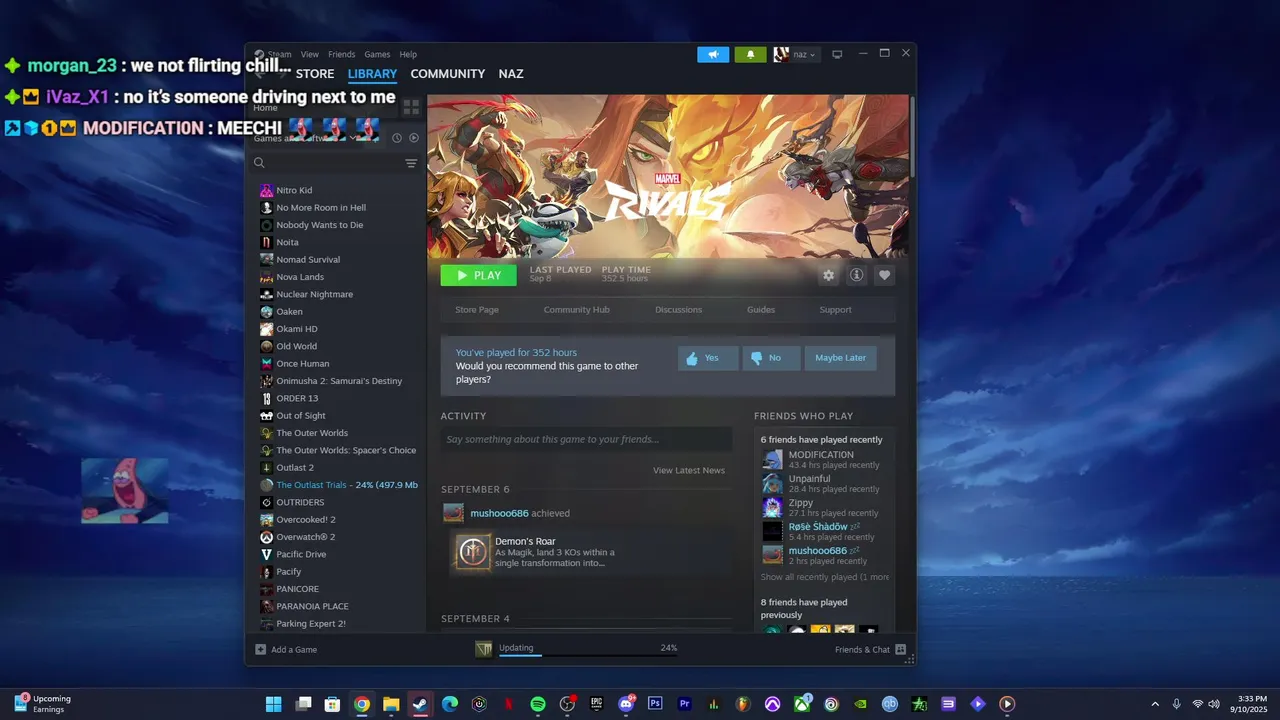
Task: Open the green notifications bell
Action: (750, 55)
